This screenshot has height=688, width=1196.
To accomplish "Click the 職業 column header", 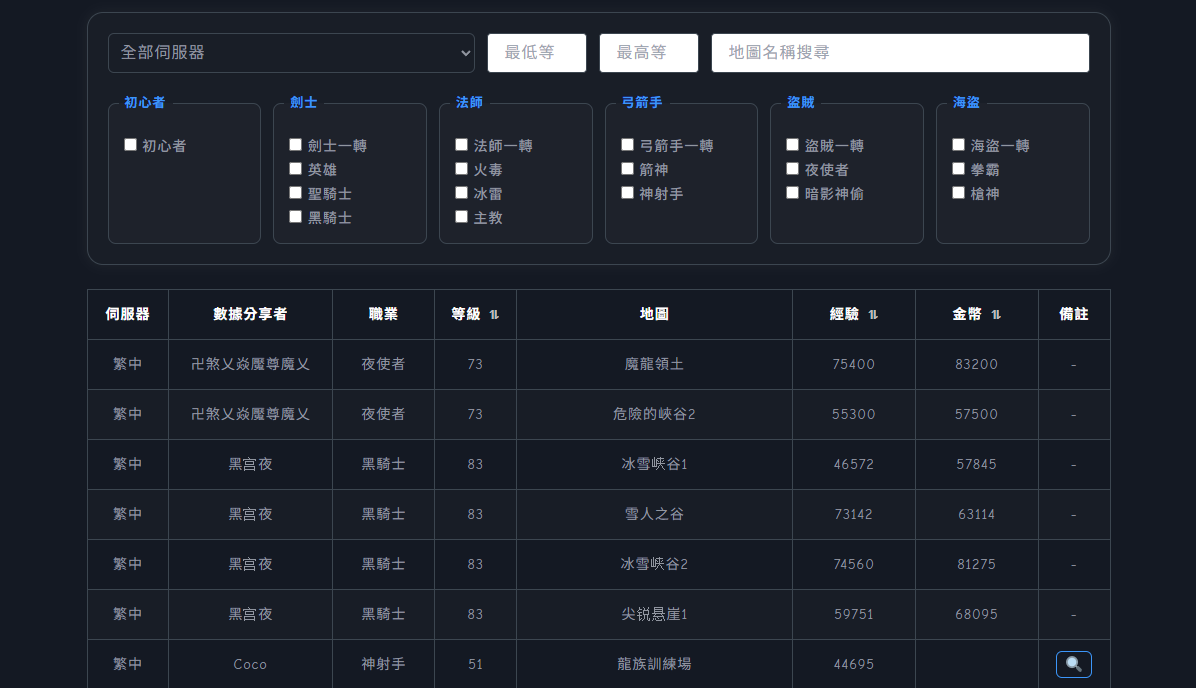I will click(383, 314).
